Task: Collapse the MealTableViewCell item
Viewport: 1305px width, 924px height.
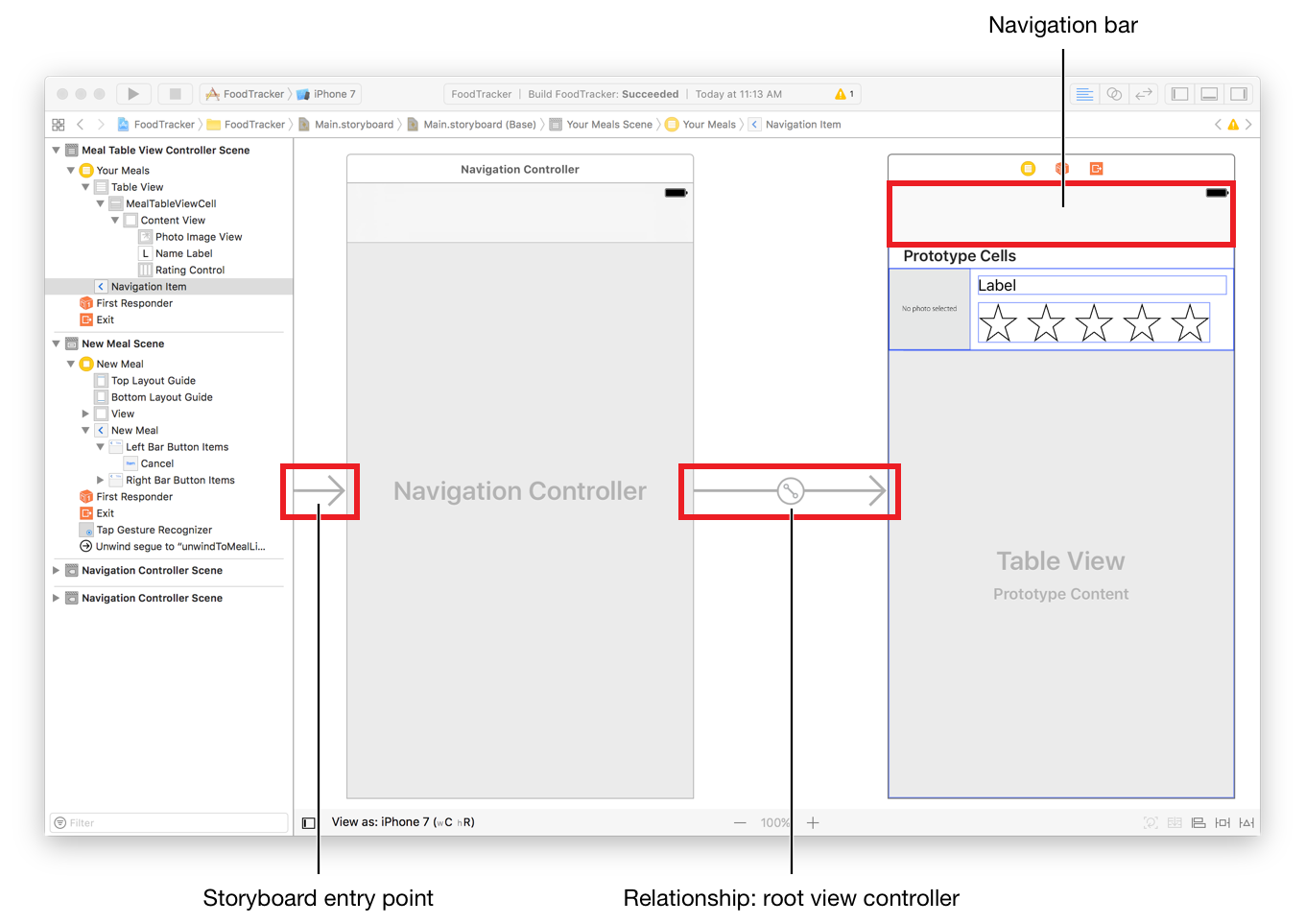Action: [100, 203]
